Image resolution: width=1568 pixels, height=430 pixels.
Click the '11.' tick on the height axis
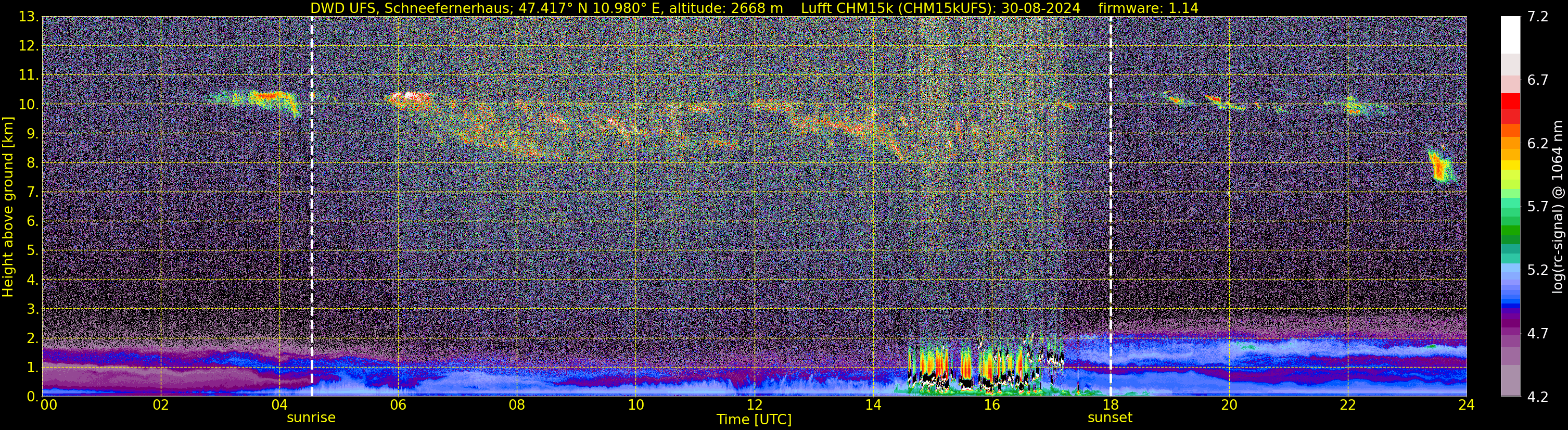coord(28,75)
